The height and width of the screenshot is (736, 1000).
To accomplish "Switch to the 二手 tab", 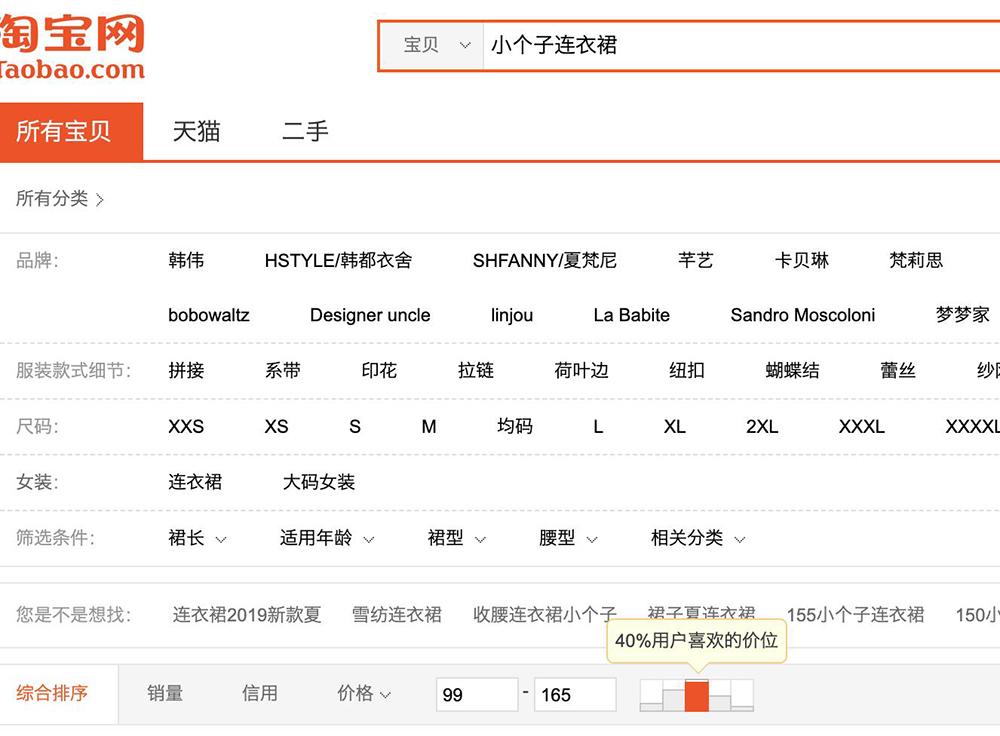I will [305, 132].
